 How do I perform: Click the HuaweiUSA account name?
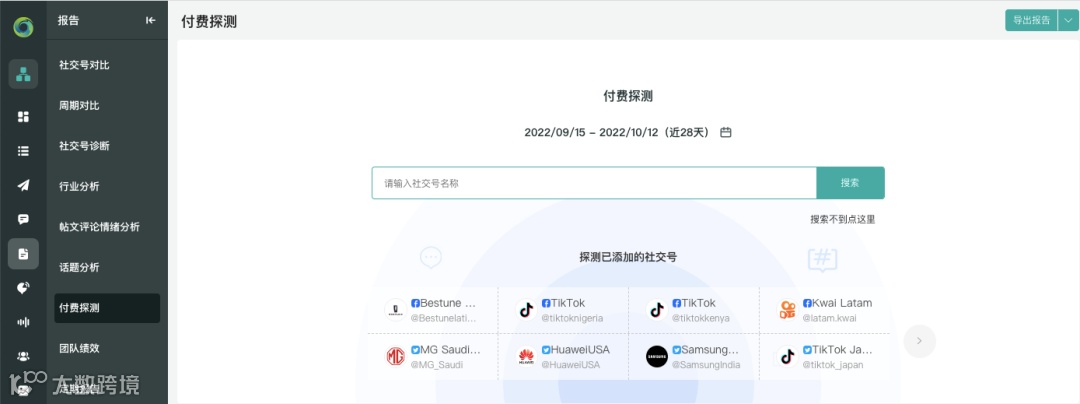(x=580, y=350)
